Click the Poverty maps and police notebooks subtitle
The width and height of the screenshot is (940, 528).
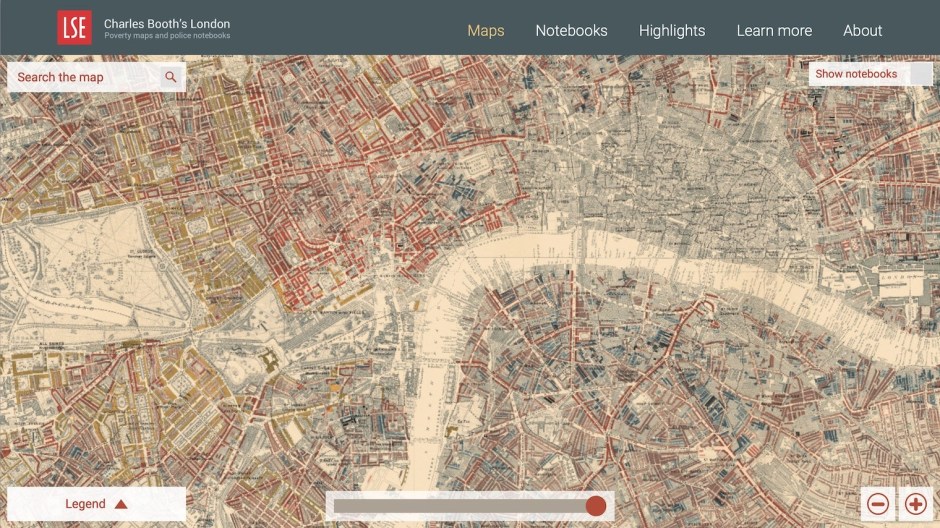(167, 36)
